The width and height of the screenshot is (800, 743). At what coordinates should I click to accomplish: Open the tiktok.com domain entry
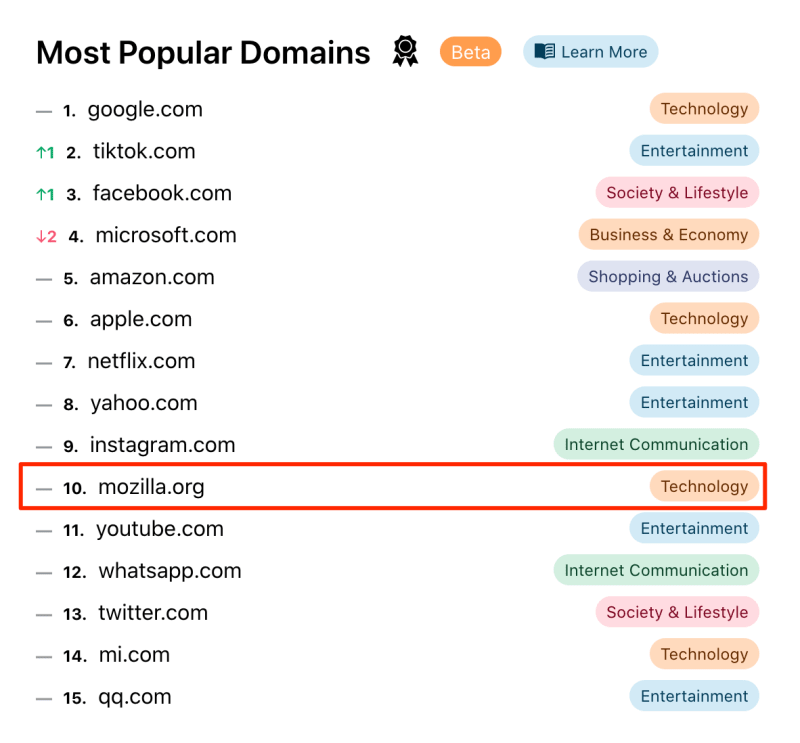144,152
